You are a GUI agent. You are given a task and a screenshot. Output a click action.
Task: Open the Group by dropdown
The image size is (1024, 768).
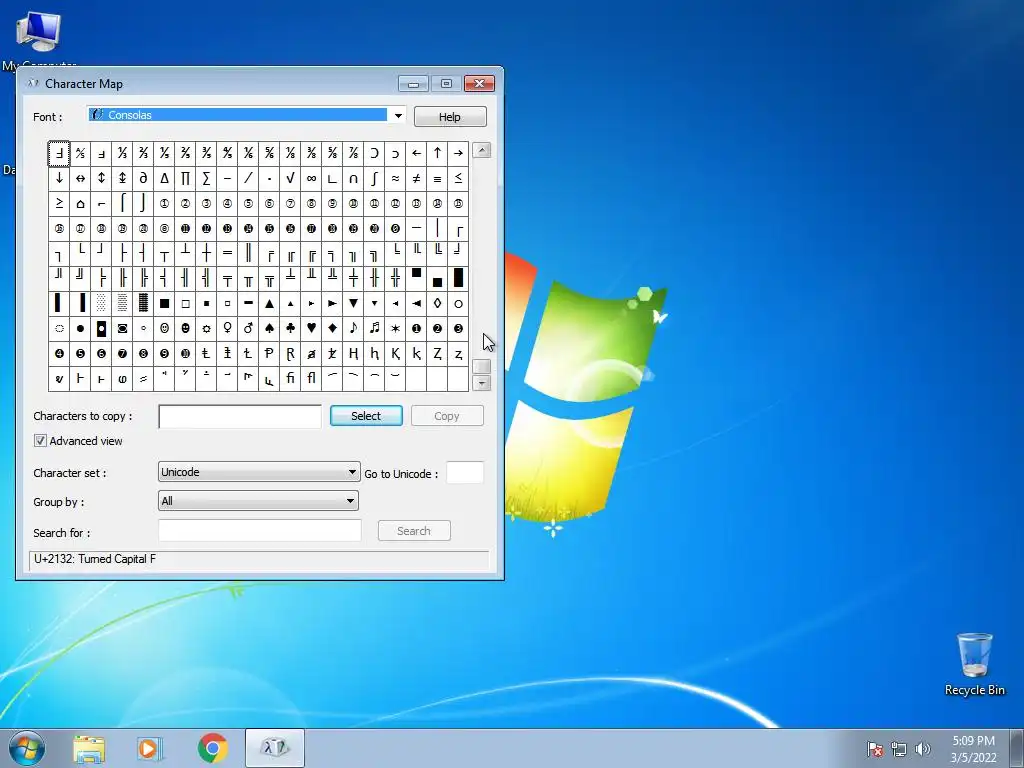pos(259,501)
